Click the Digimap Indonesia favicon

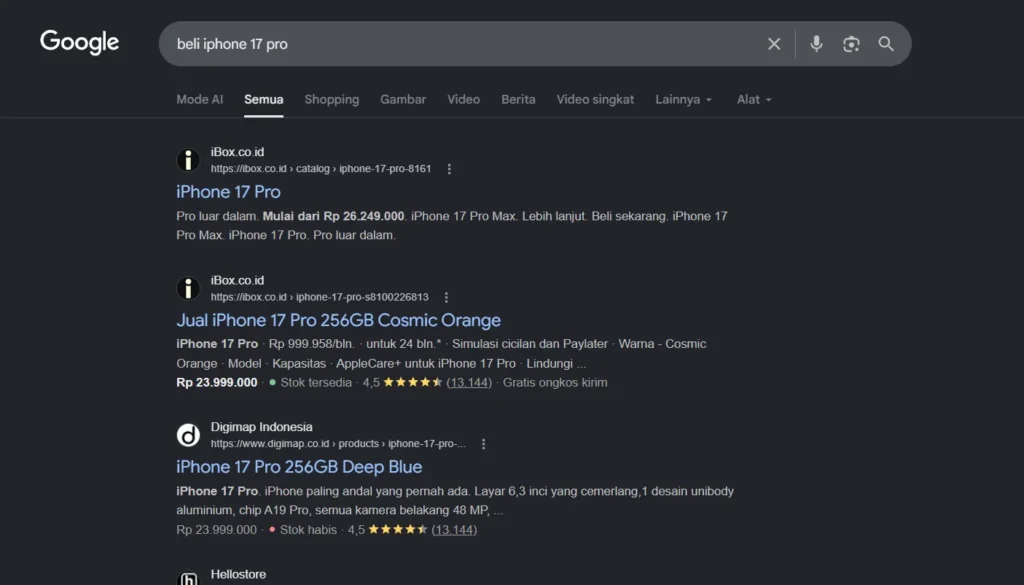tap(188, 435)
